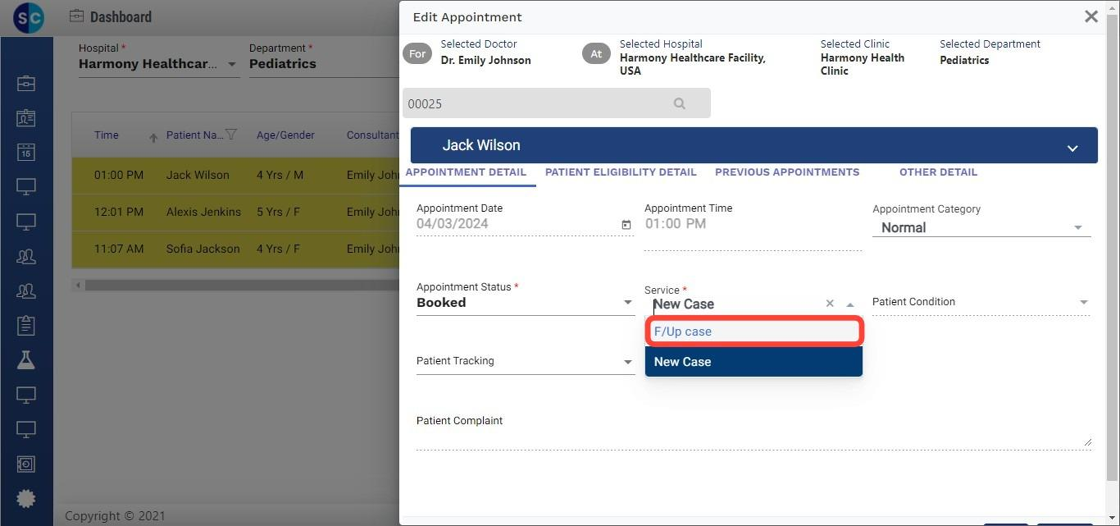
Task: Select the Alexis Jenkins row
Action: click(236, 212)
